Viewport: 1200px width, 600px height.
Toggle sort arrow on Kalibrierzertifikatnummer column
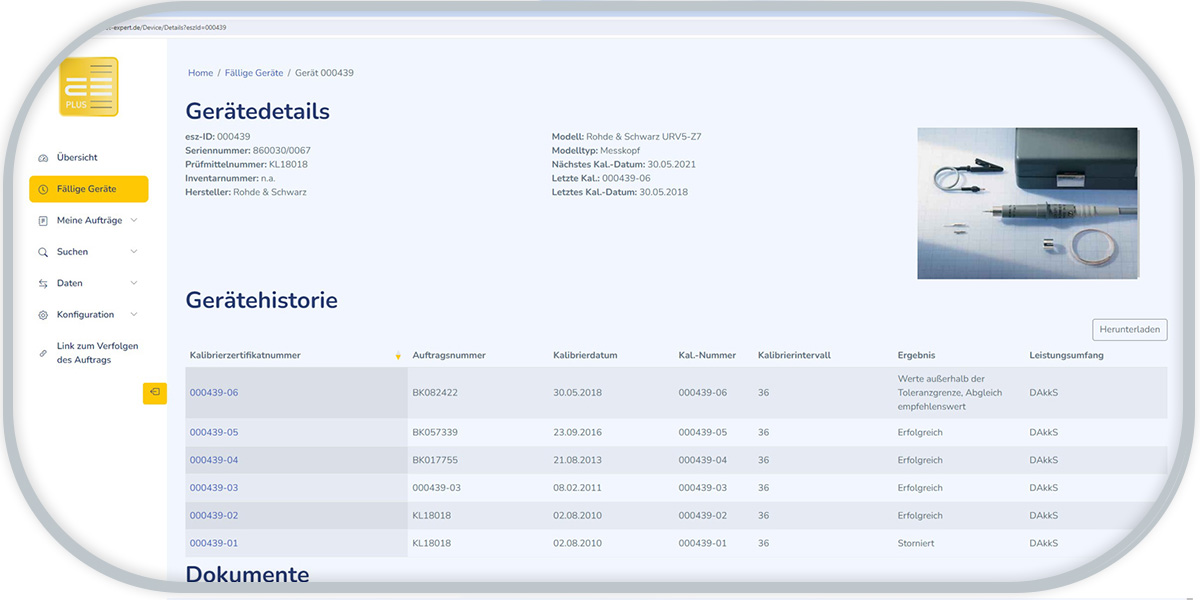pyautogui.click(x=398, y=356)
